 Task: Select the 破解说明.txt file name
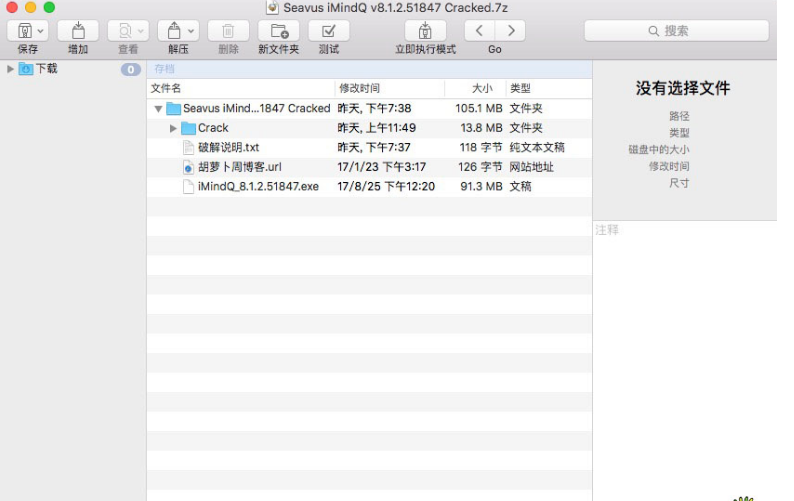click(228, 147)
